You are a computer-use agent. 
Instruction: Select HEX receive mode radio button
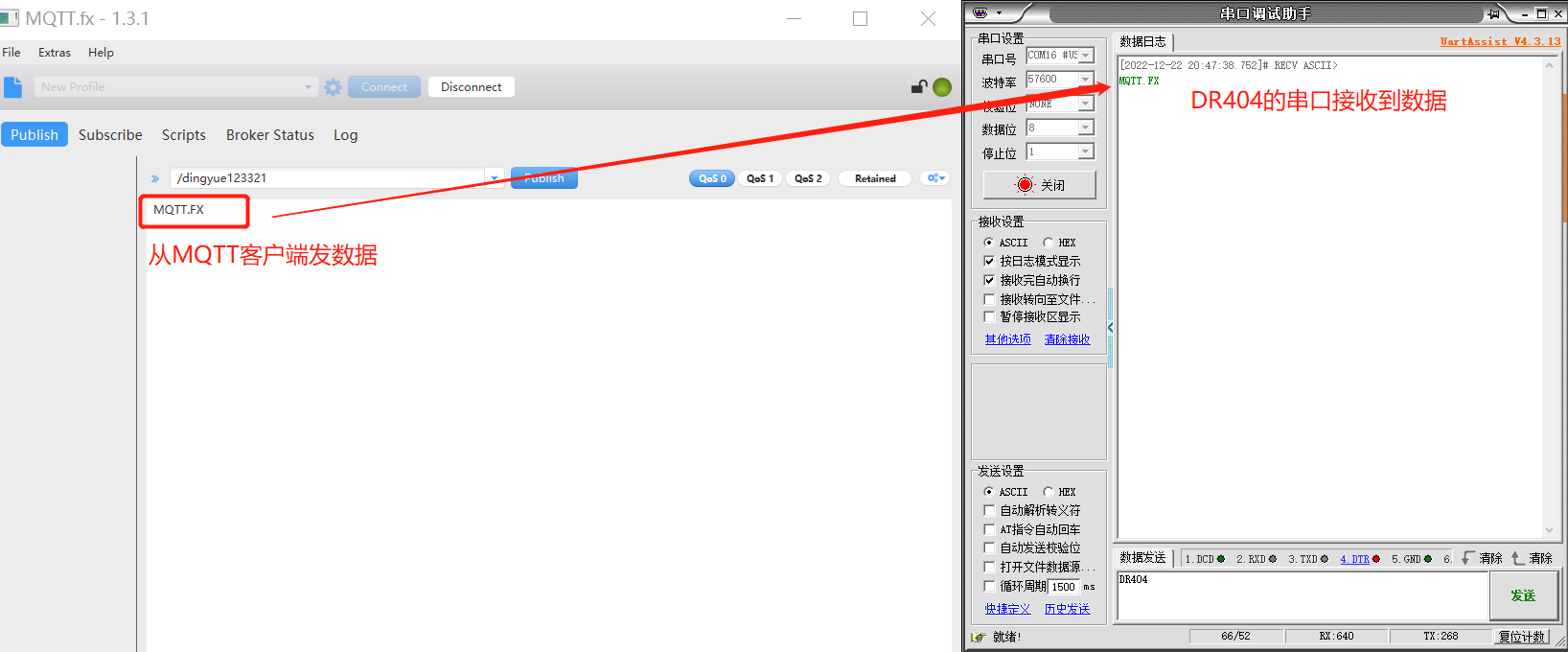point(1049,243)
